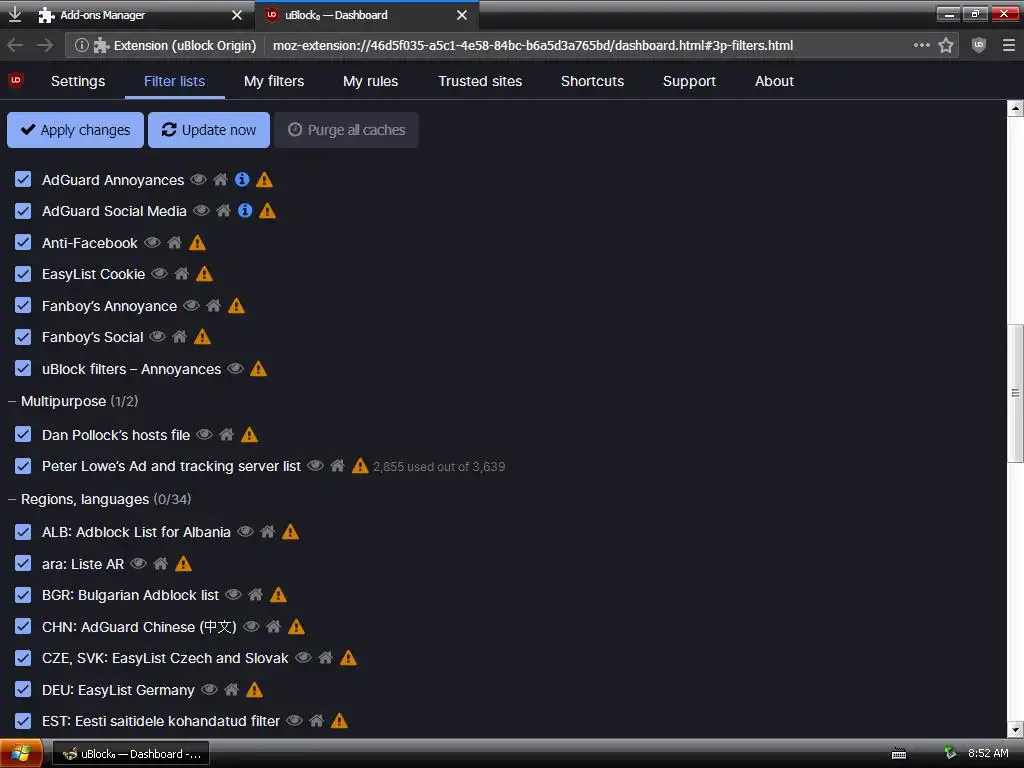Viewport: 1024px width, 768px height.
Task: Uncheck Dan Pollock's hosts file
Action: coord(23,434)
